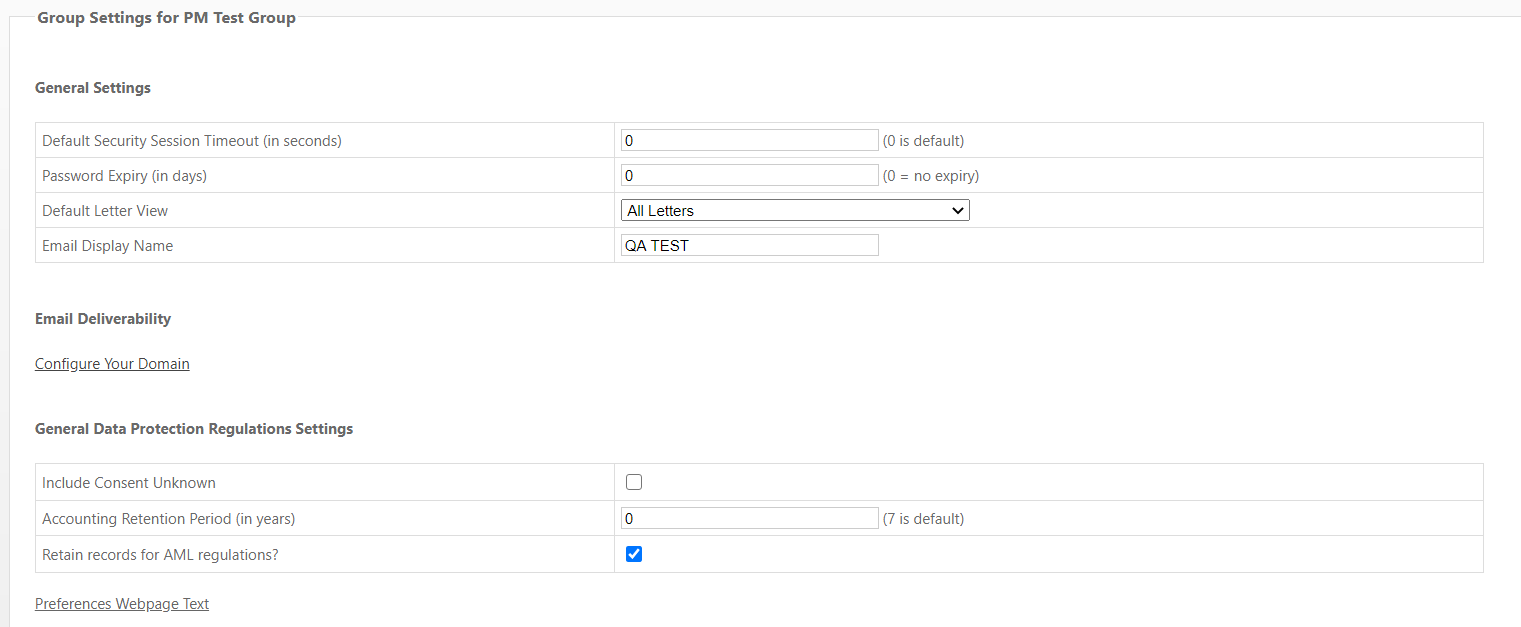Uncheck Retain records for AML regulations checkbox
The image size is (1521, 627).
click(x=634, y=554)
